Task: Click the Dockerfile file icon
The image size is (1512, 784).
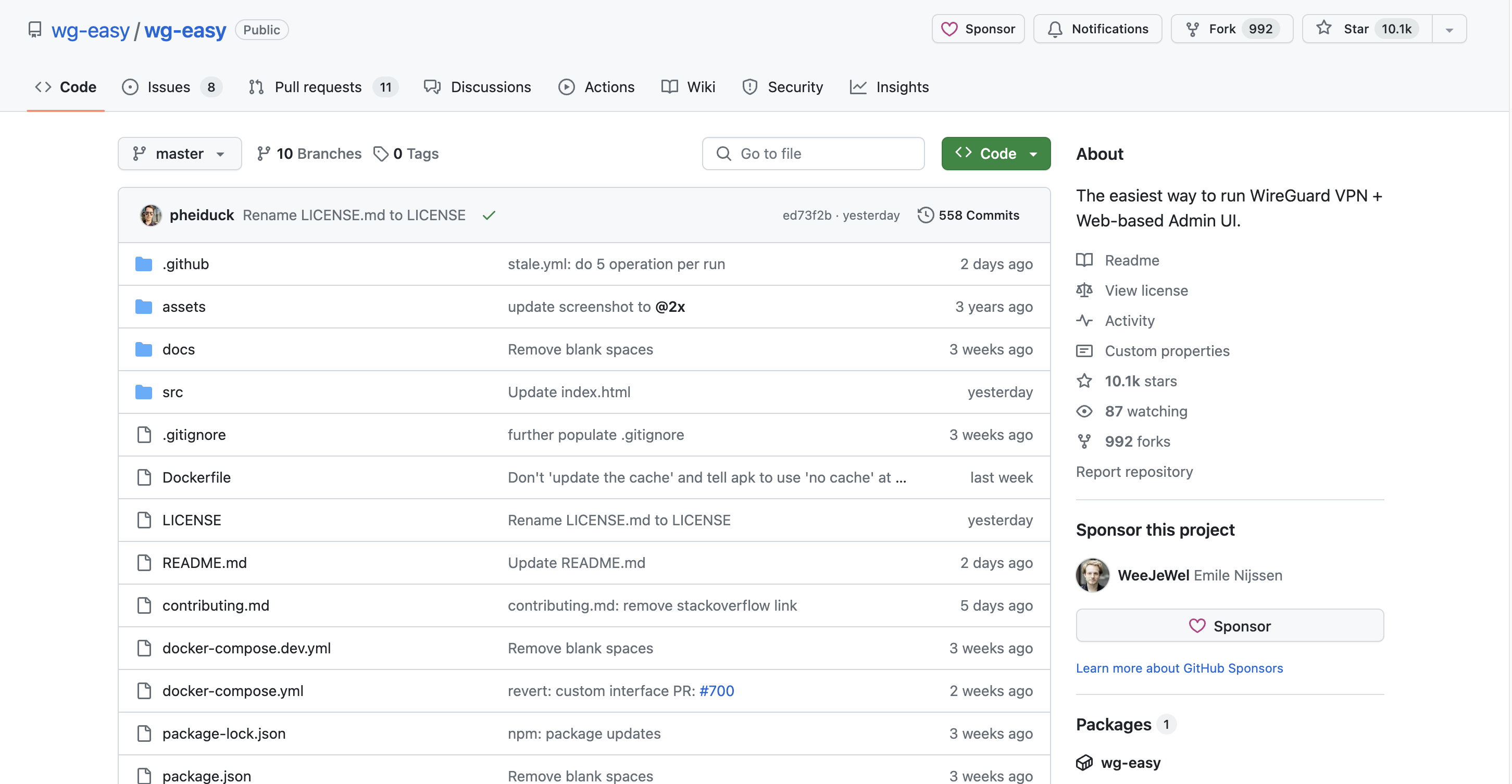Action: [x=144, y=478]
